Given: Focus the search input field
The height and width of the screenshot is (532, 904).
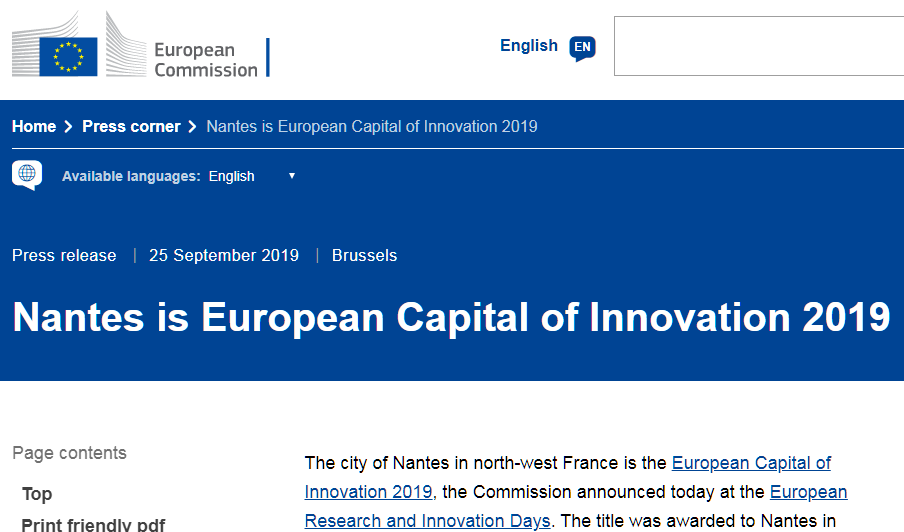Looking at the screenshot, I should click(759, 46).
